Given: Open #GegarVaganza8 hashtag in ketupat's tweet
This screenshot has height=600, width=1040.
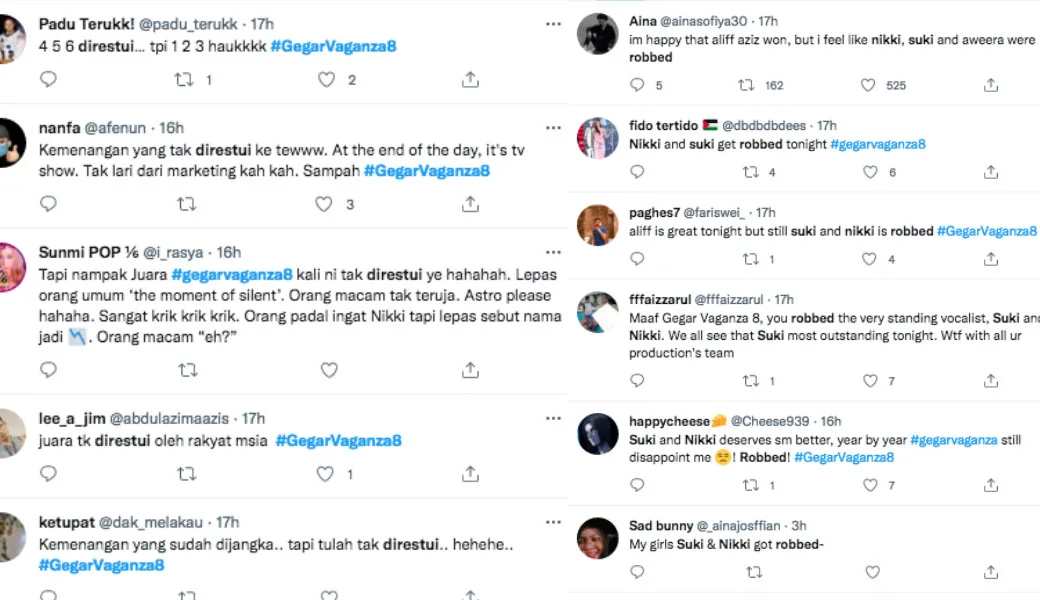Looking at the screenshot, I should [x=101, y=565].
